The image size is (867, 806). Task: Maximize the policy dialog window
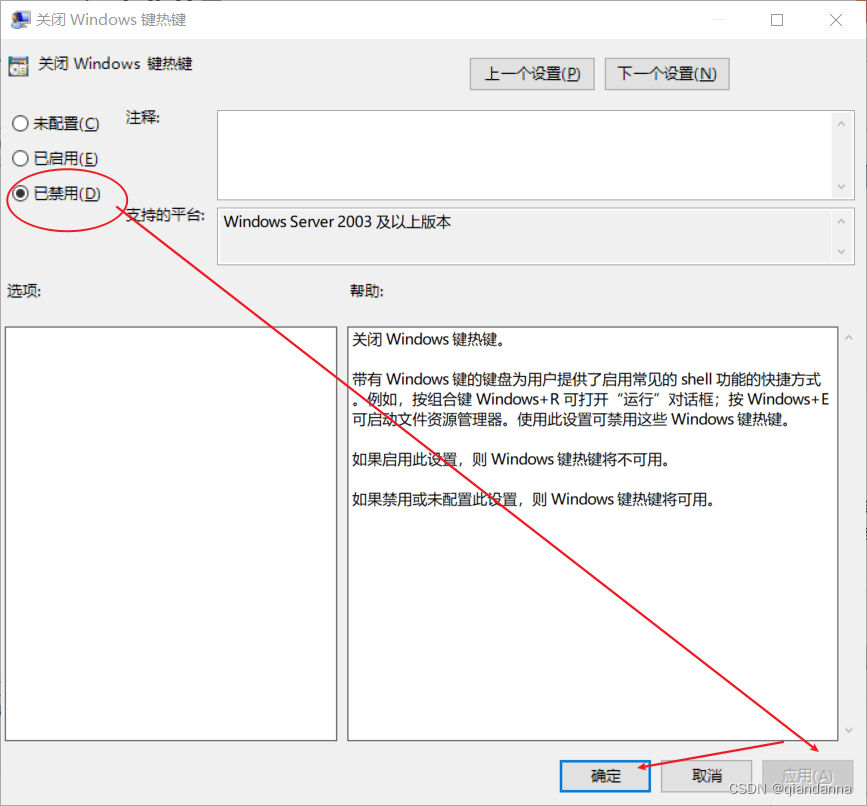(x=777, y=20)
